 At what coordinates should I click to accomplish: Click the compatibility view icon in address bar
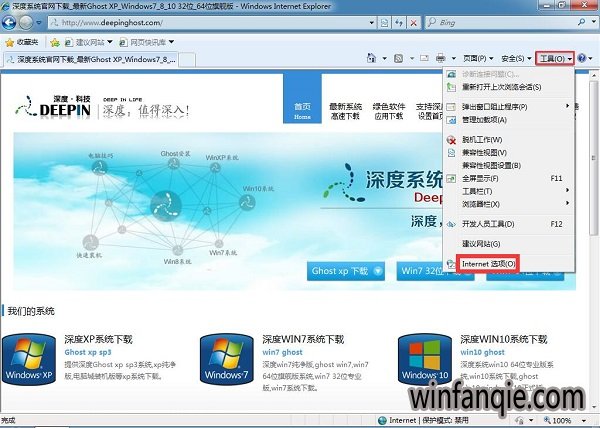click(384, 23)
